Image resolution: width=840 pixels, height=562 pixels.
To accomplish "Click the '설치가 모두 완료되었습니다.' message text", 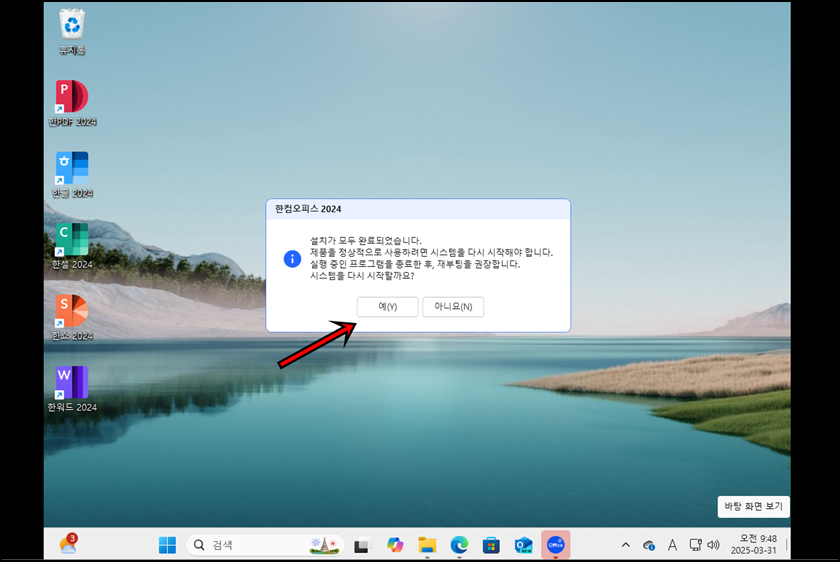I will 366,241.
